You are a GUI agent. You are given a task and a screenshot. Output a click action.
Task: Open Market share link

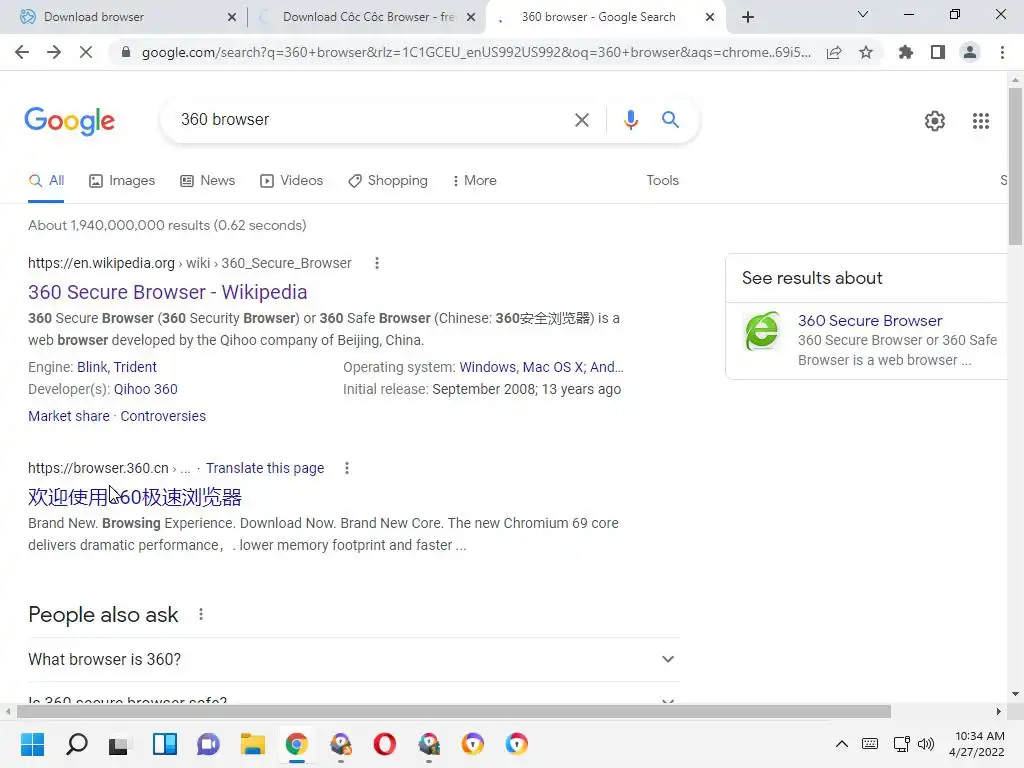click(69, 416)
